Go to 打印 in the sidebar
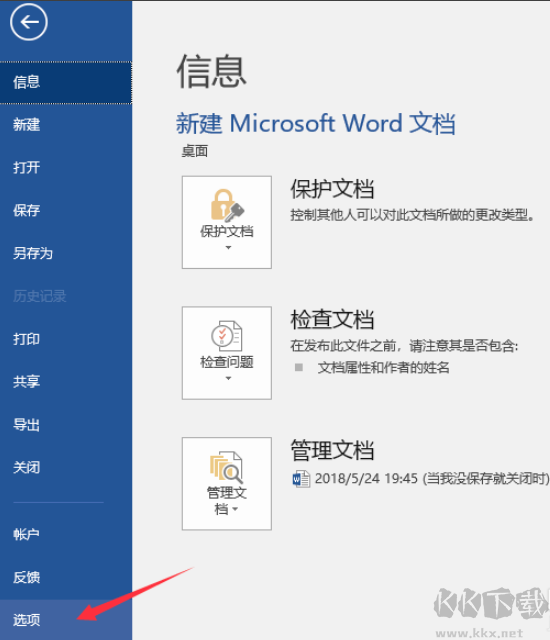Viewport: 550px width, 640px height. (66, 339)
